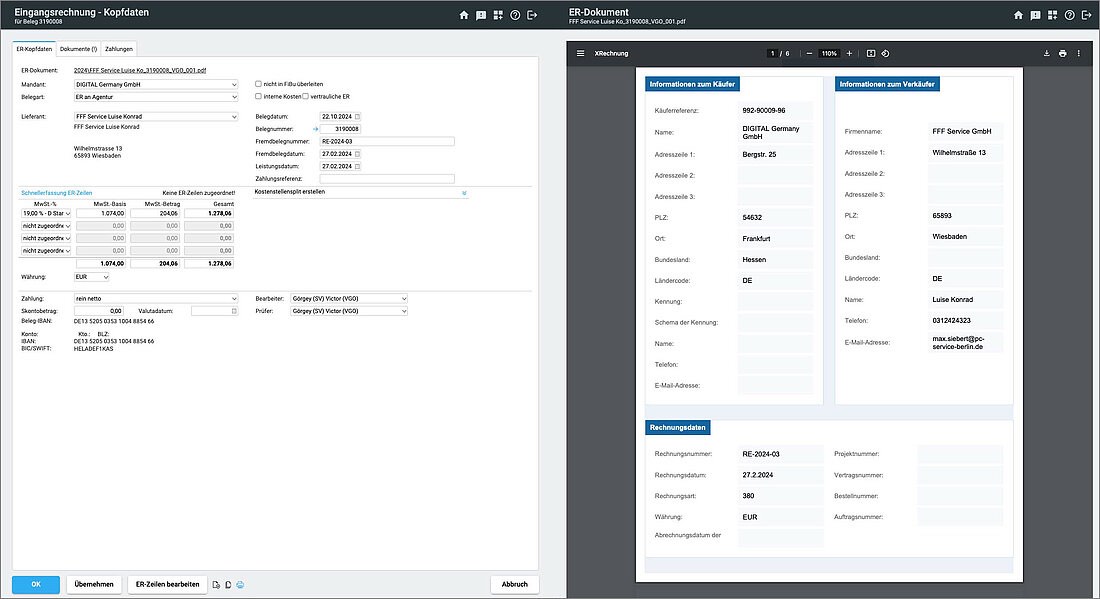Open feedback icon in ER-Dokument header
1100x599 pixels.
[x=1035, y=15]
